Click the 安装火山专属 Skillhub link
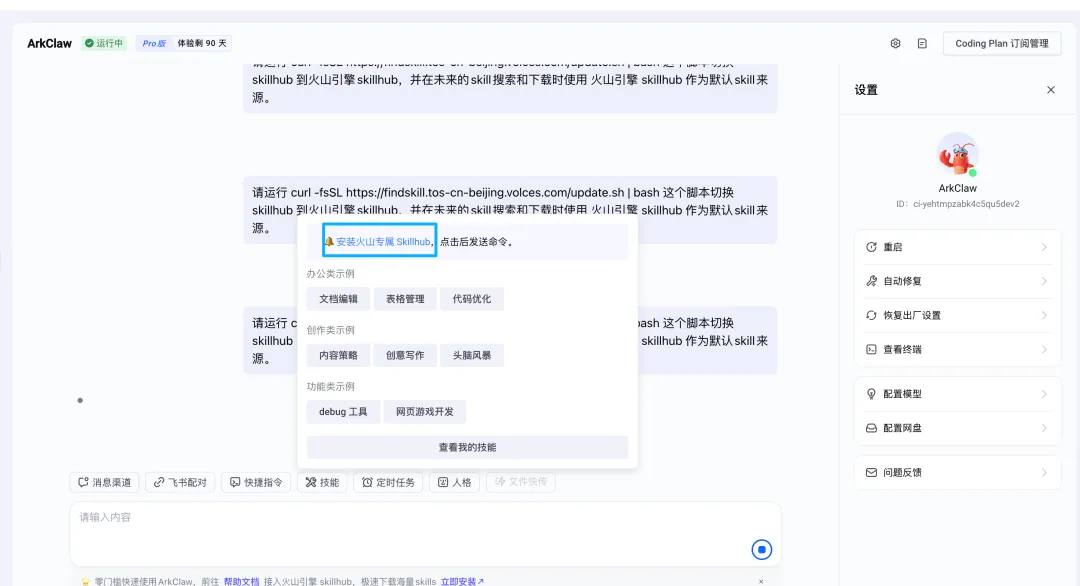 (383, 242)
